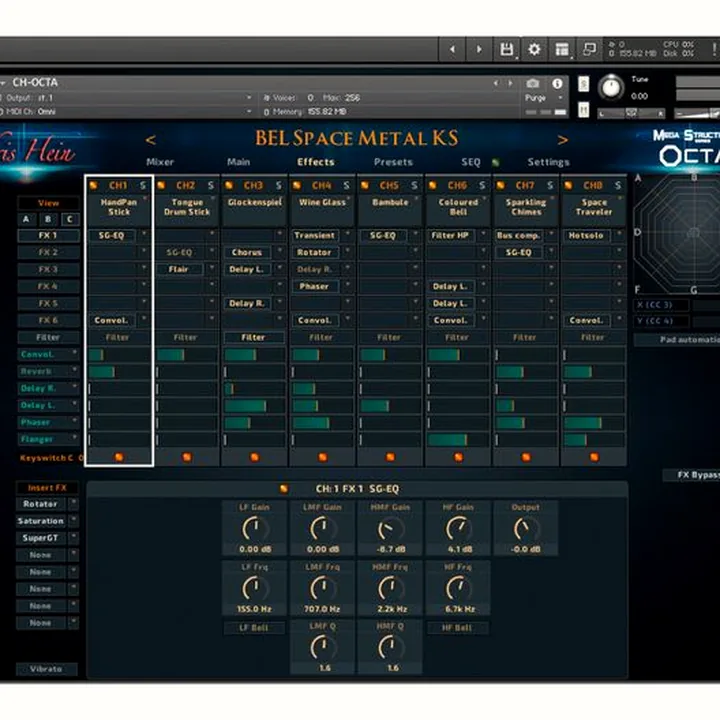Turn the Tune knob
720x720 pixels.
point(611,88)
